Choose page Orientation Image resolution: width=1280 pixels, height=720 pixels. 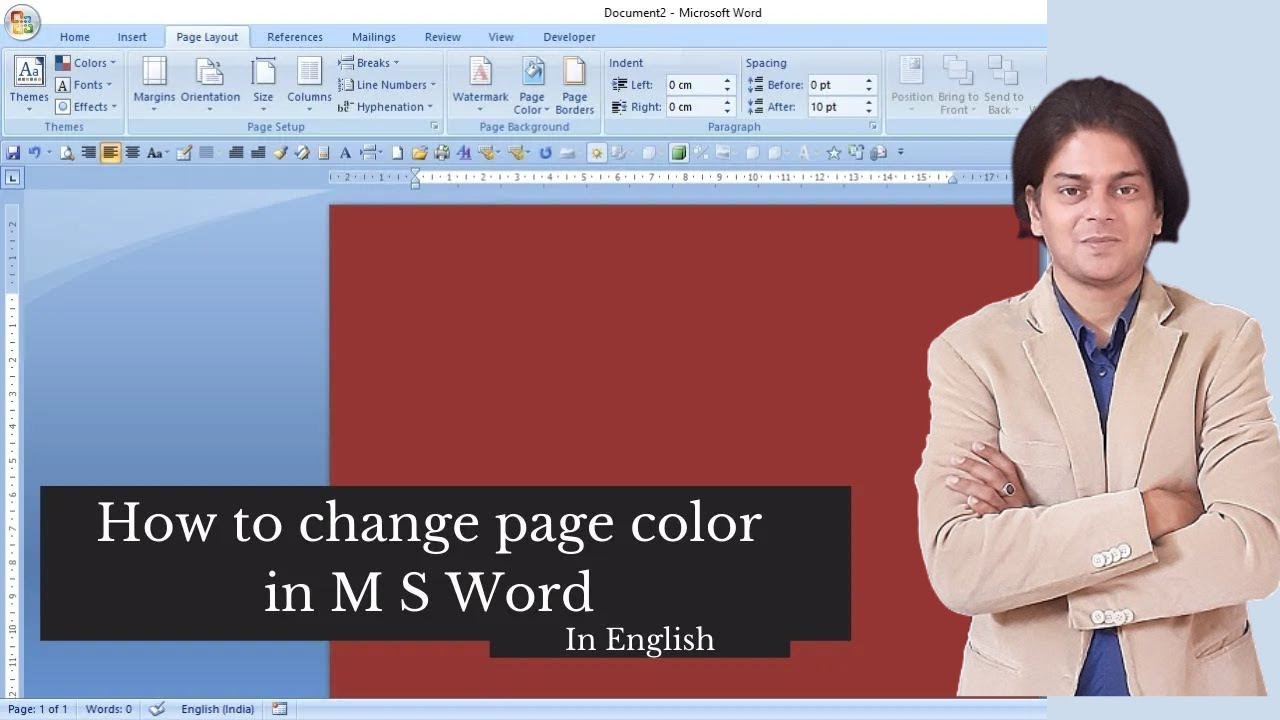pyautogui.click(x=210, y=84)
